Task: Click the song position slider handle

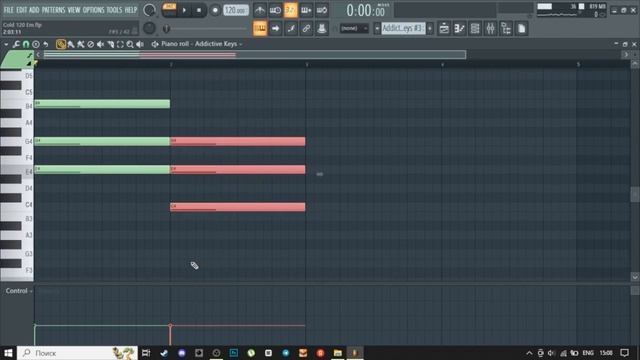Action: coord(166,29)
